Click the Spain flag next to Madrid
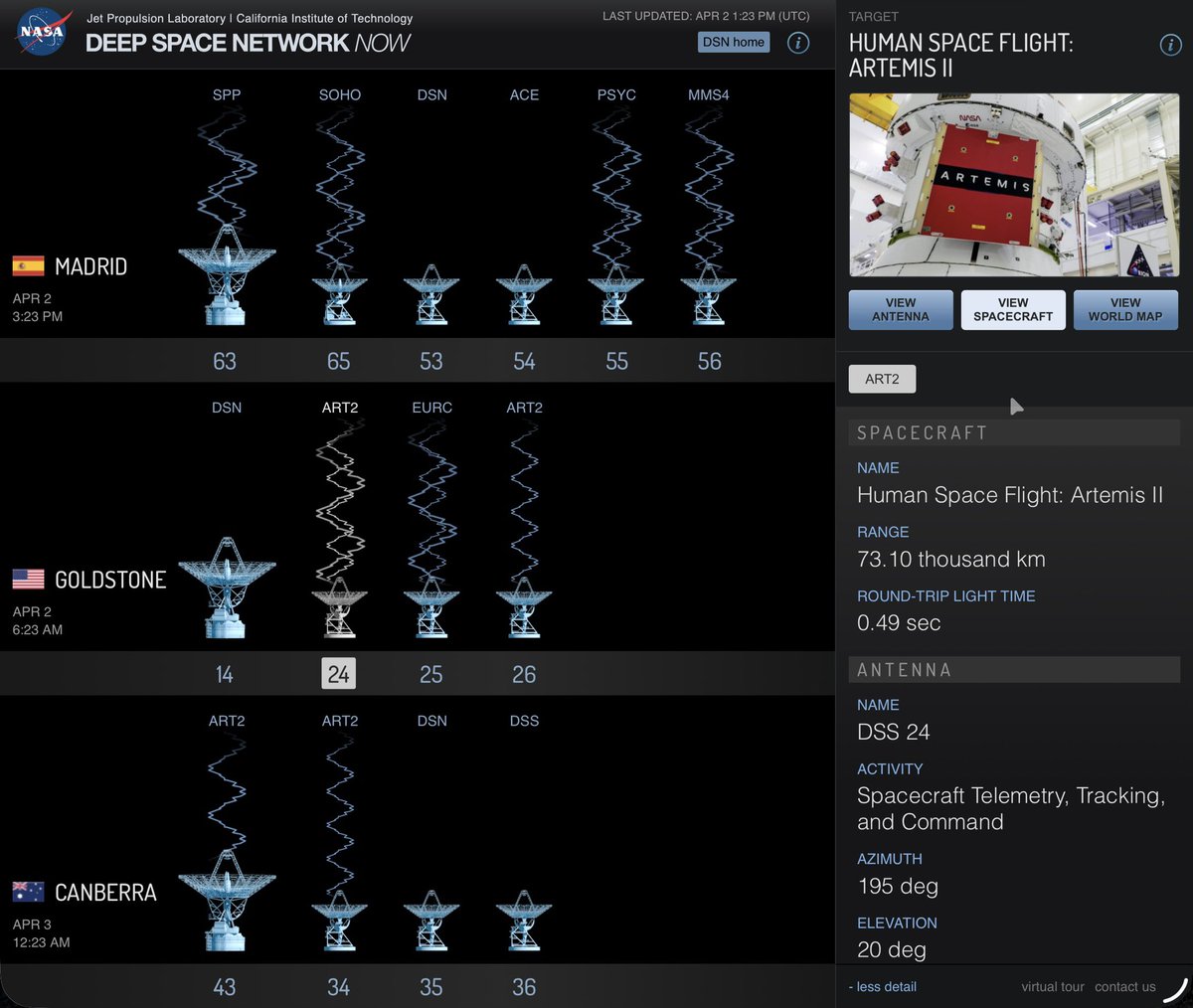1193x1008 pixels. coord(28,265)
